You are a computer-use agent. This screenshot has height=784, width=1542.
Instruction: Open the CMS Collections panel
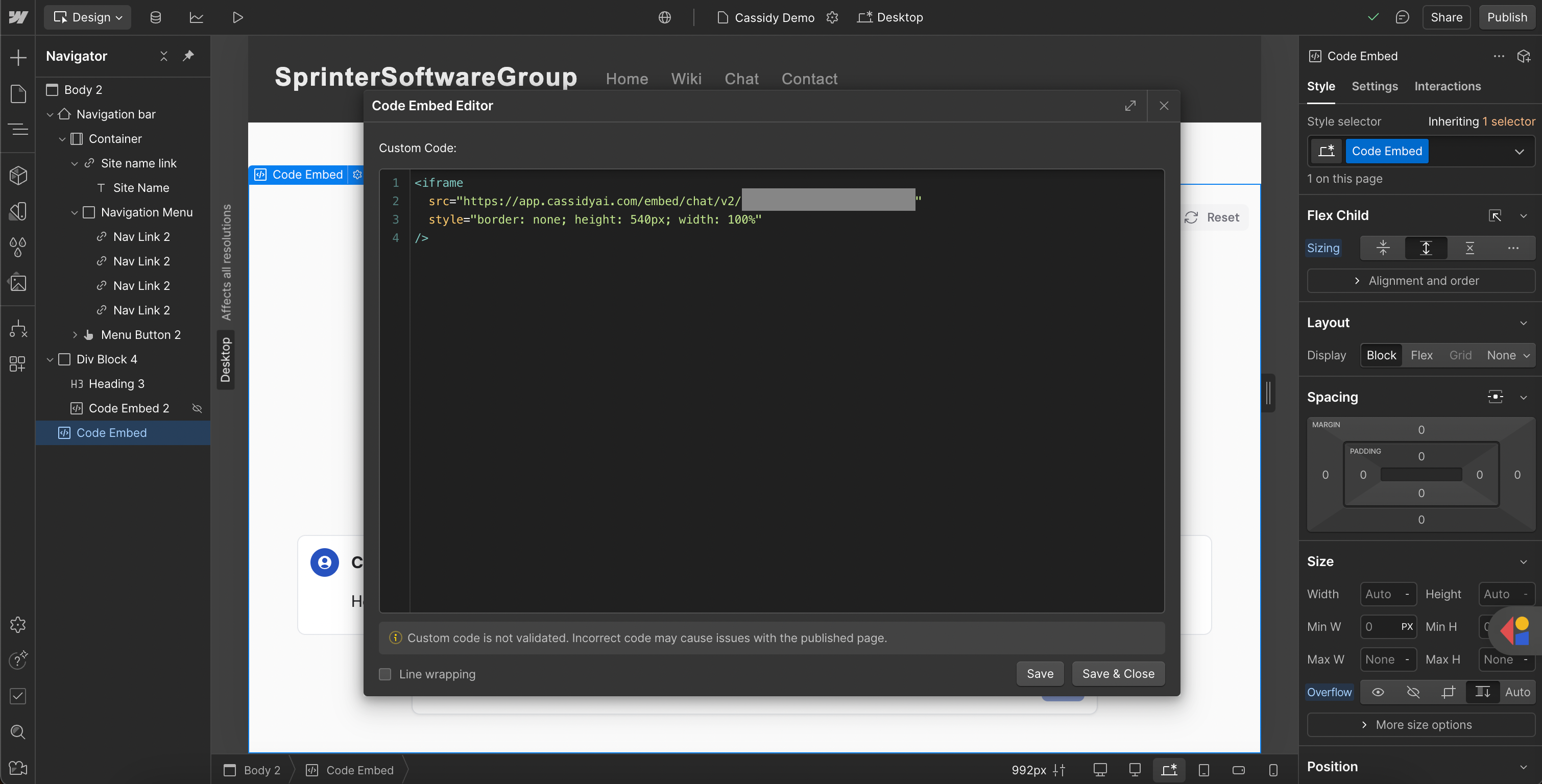(x=156, y=17)
